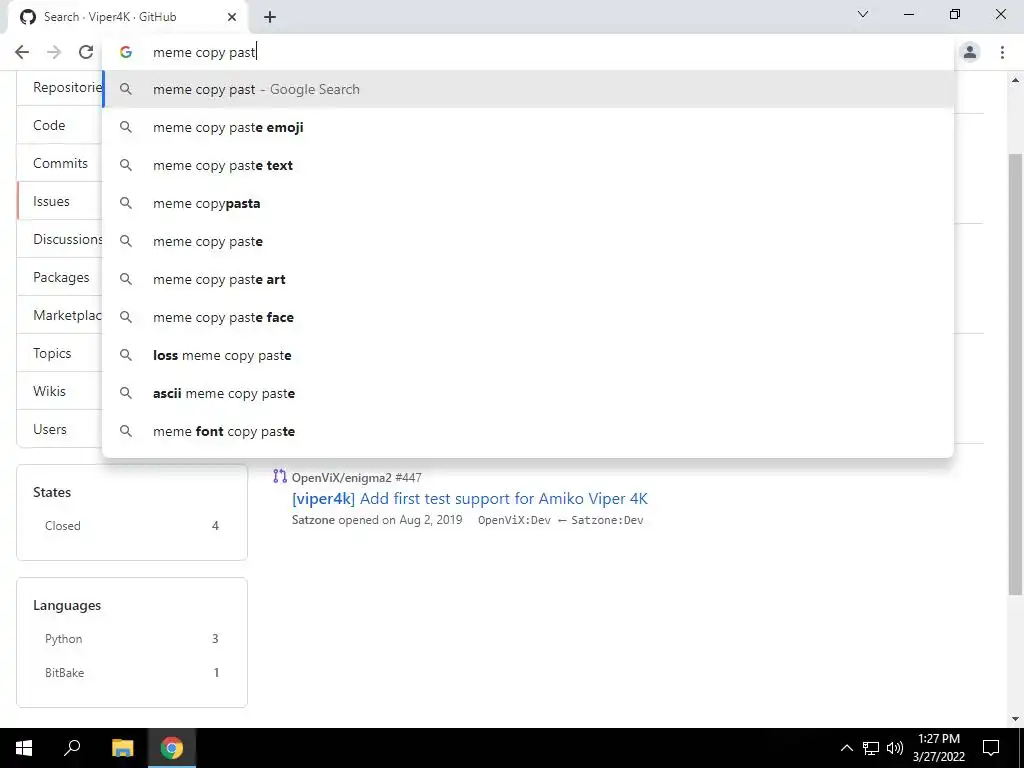
Task: Open Discussions search category
Action: tap(59, 239)
